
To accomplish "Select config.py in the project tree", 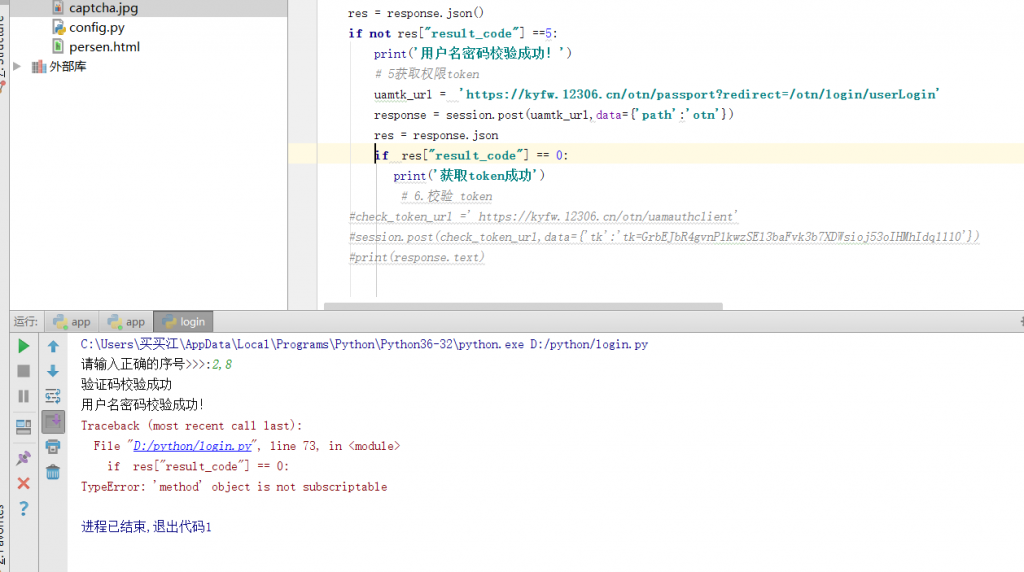I will (x=96, y=27).
